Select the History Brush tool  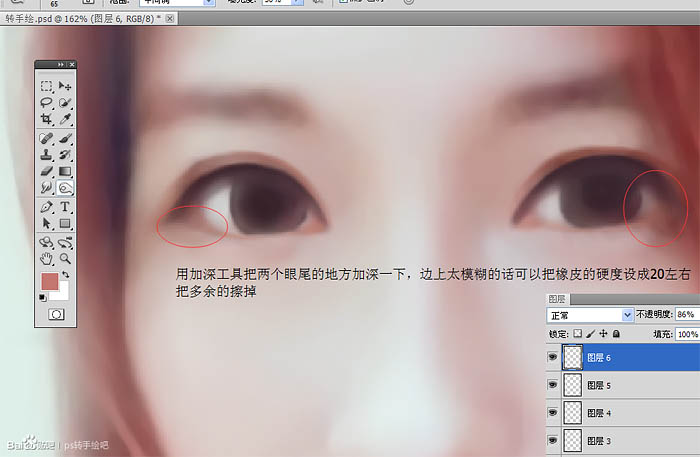65,155
